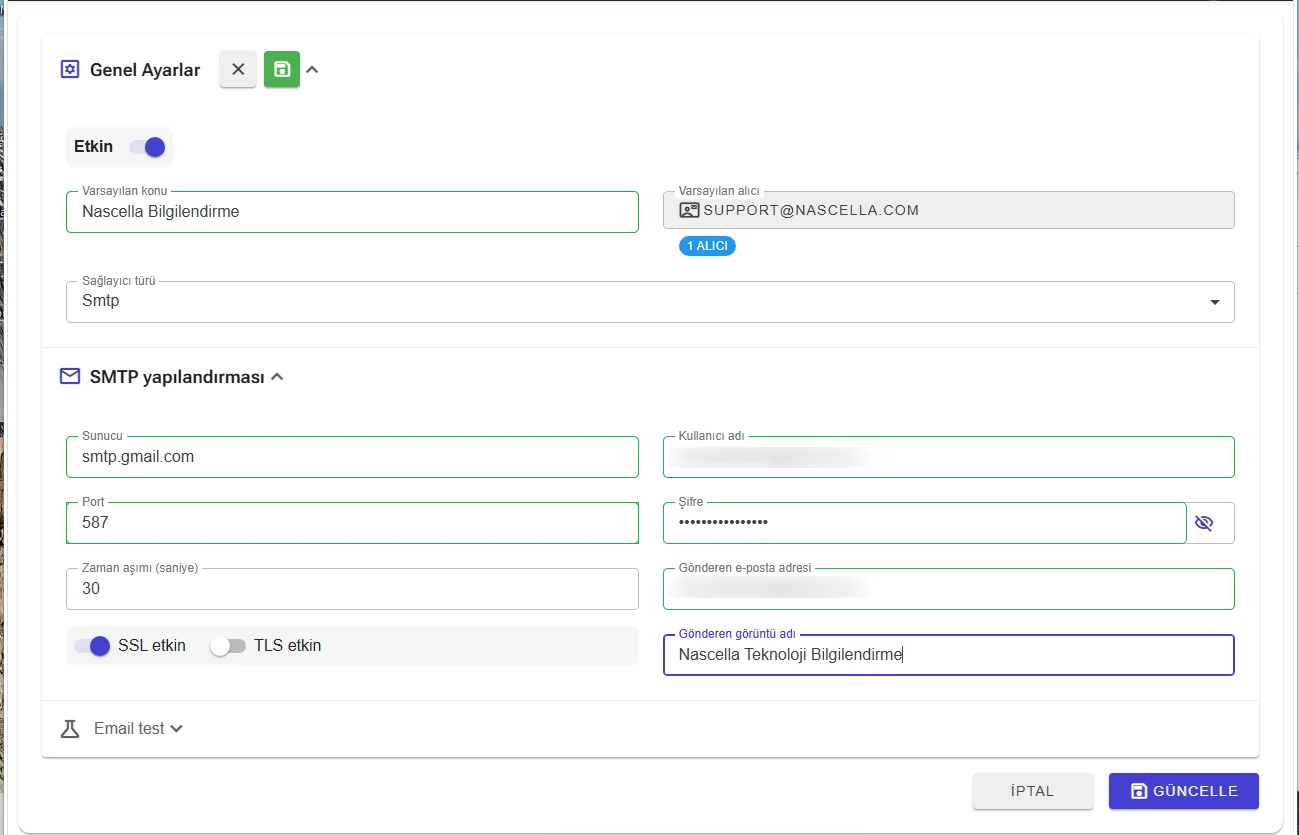The width and height of the screenshot is (1299, 835).
Task: Edit the Gönderen görüntü adı field
Action: [948, 655]
